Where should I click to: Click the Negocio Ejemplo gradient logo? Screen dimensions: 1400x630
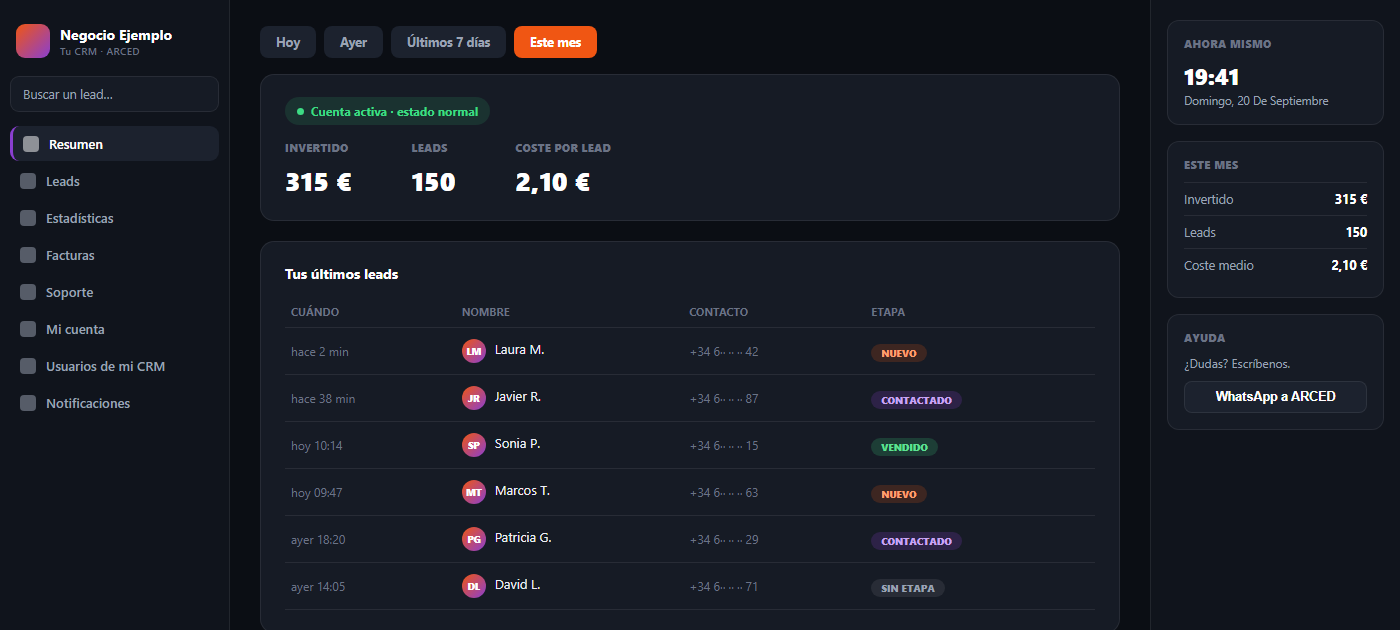tap(33, 41)
